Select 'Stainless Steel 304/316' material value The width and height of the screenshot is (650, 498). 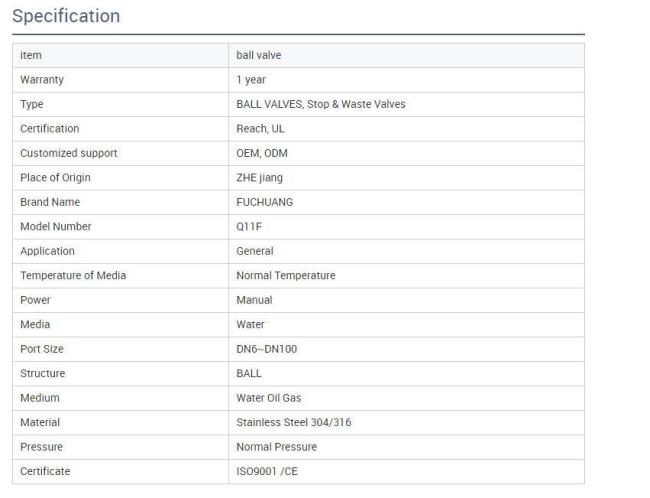pyautogui.click(x=293, y=422)
